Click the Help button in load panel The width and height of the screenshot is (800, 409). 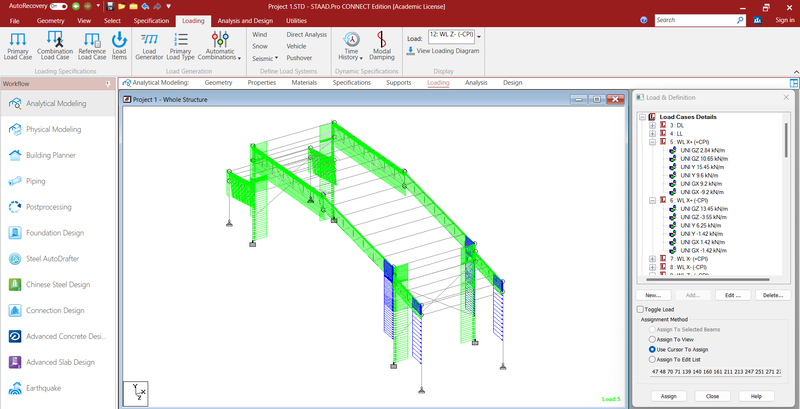(x=756, y=396)
